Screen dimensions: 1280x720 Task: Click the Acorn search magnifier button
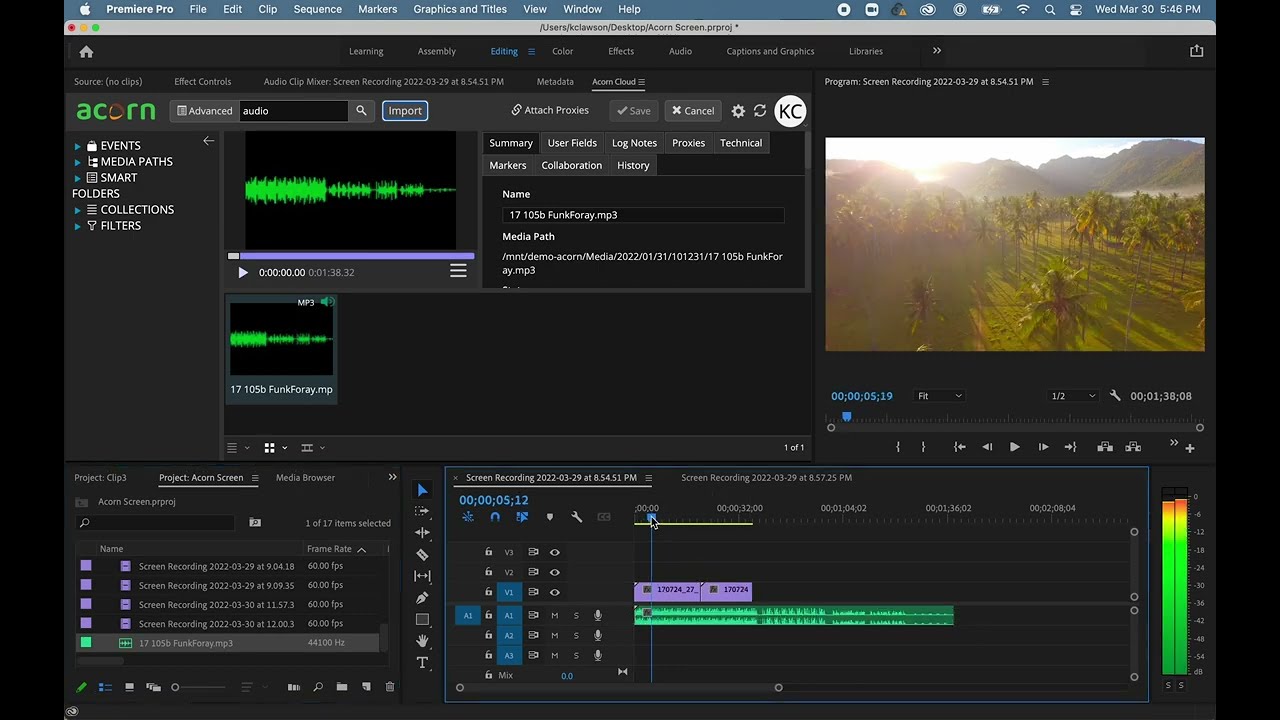361,111
